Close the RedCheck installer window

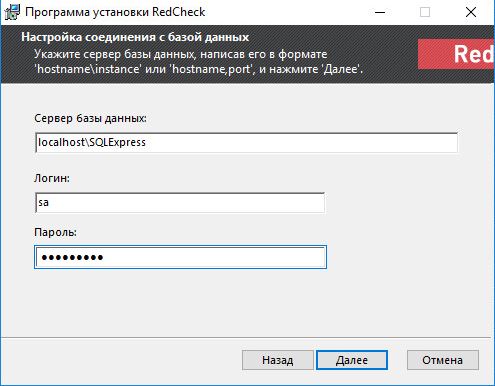tap(471, 12)
